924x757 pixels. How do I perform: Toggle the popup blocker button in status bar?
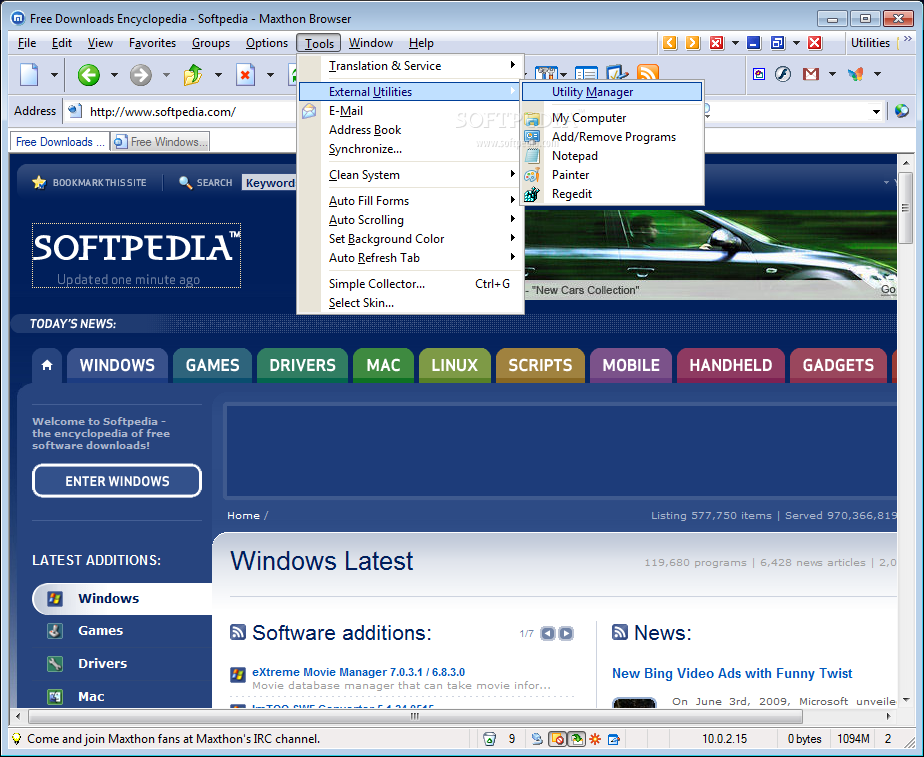click(557, 739)
